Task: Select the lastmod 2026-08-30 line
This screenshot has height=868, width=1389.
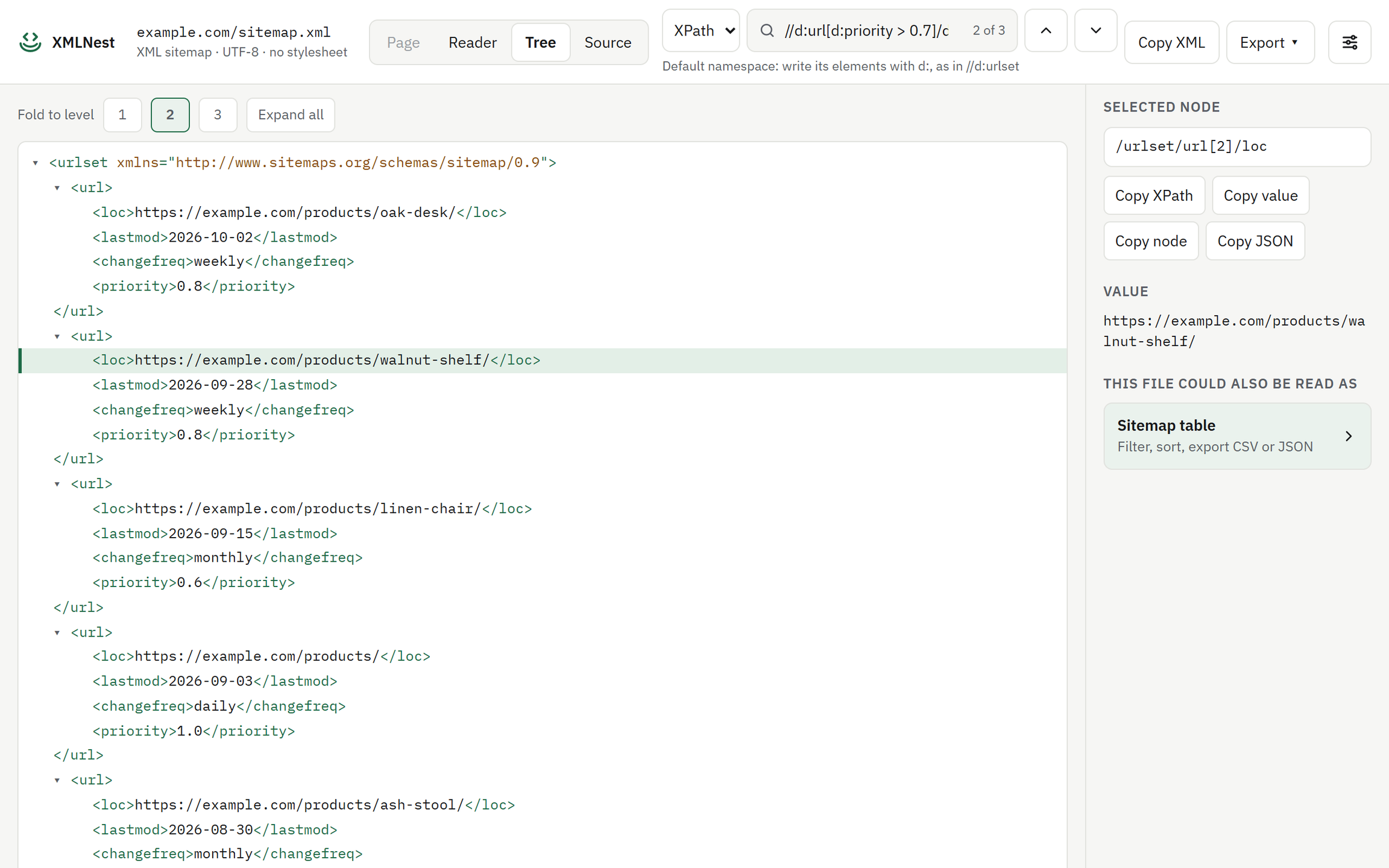Action: 543,830
